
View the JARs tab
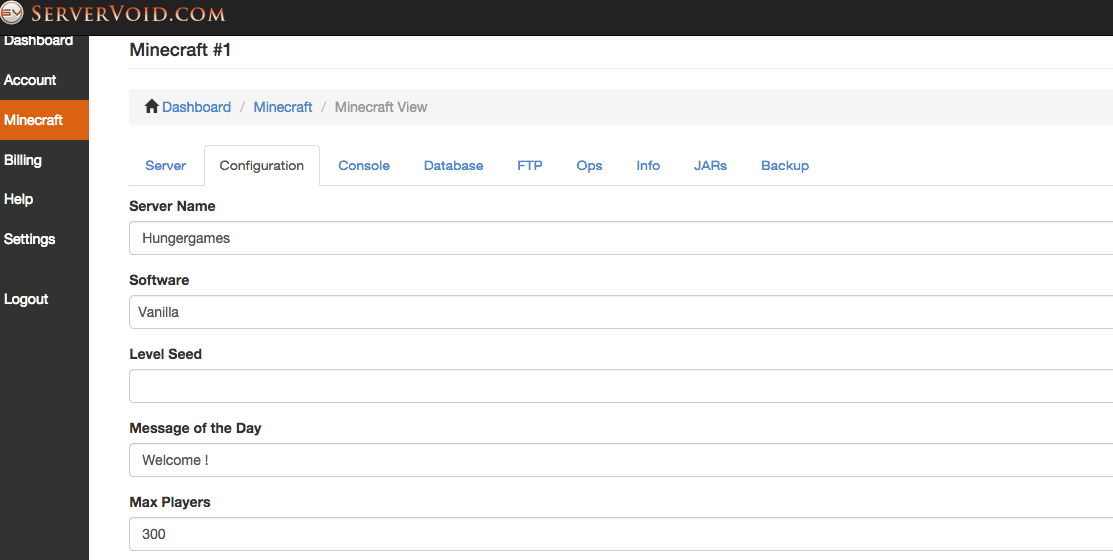[x=710, y=166]
